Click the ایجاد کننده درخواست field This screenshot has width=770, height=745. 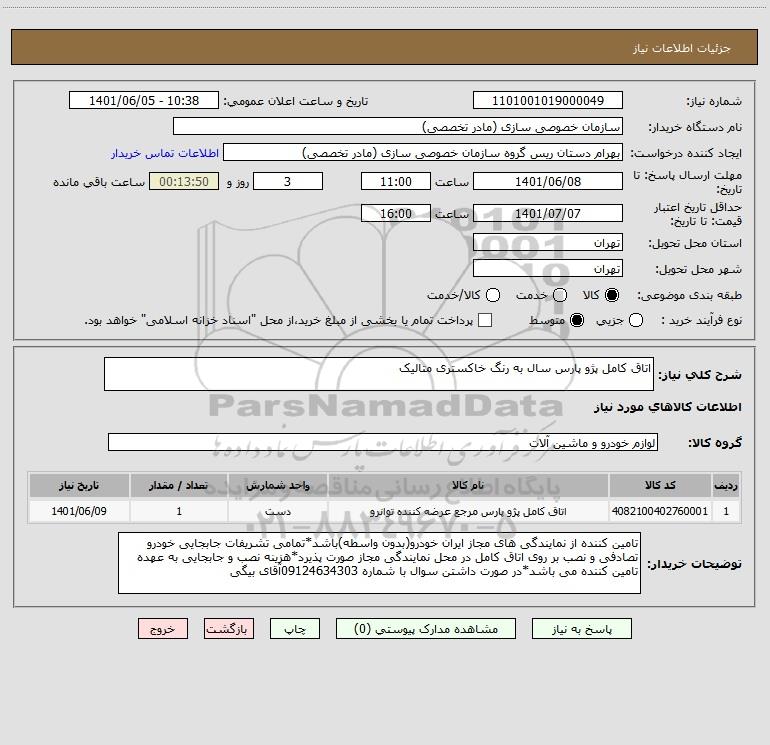(x=423, y=153)
